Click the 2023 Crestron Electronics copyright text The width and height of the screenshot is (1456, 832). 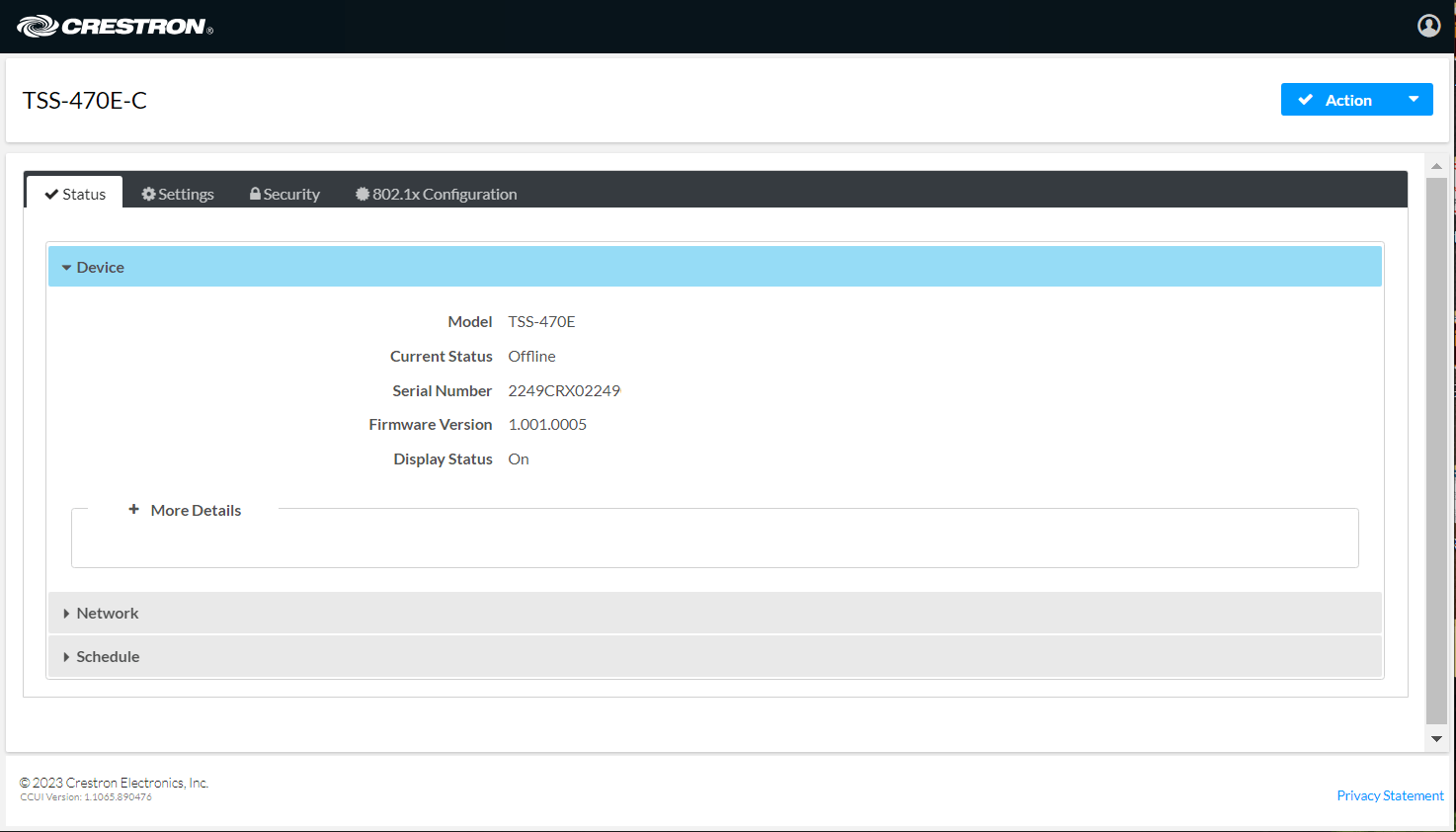(x=114, y=783)
